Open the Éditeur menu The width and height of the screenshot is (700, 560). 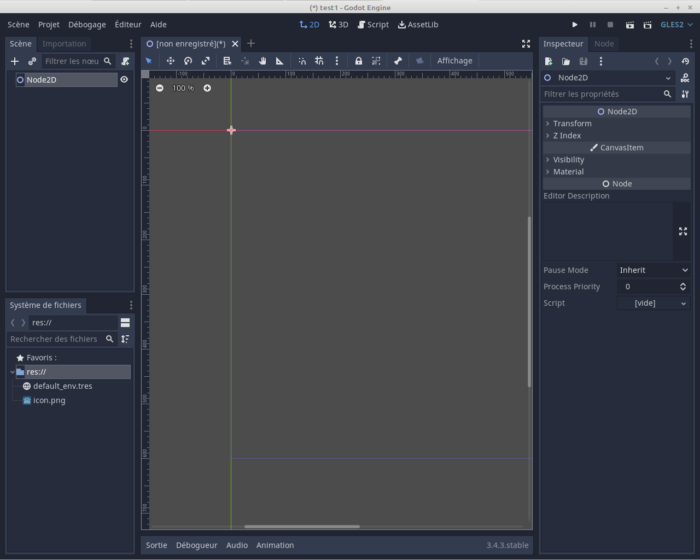(x=128, y=25)
